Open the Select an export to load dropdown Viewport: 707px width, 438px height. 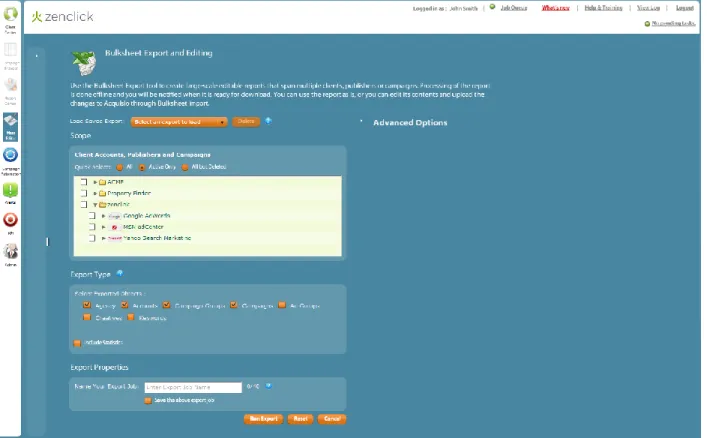[x=179, y=122]
